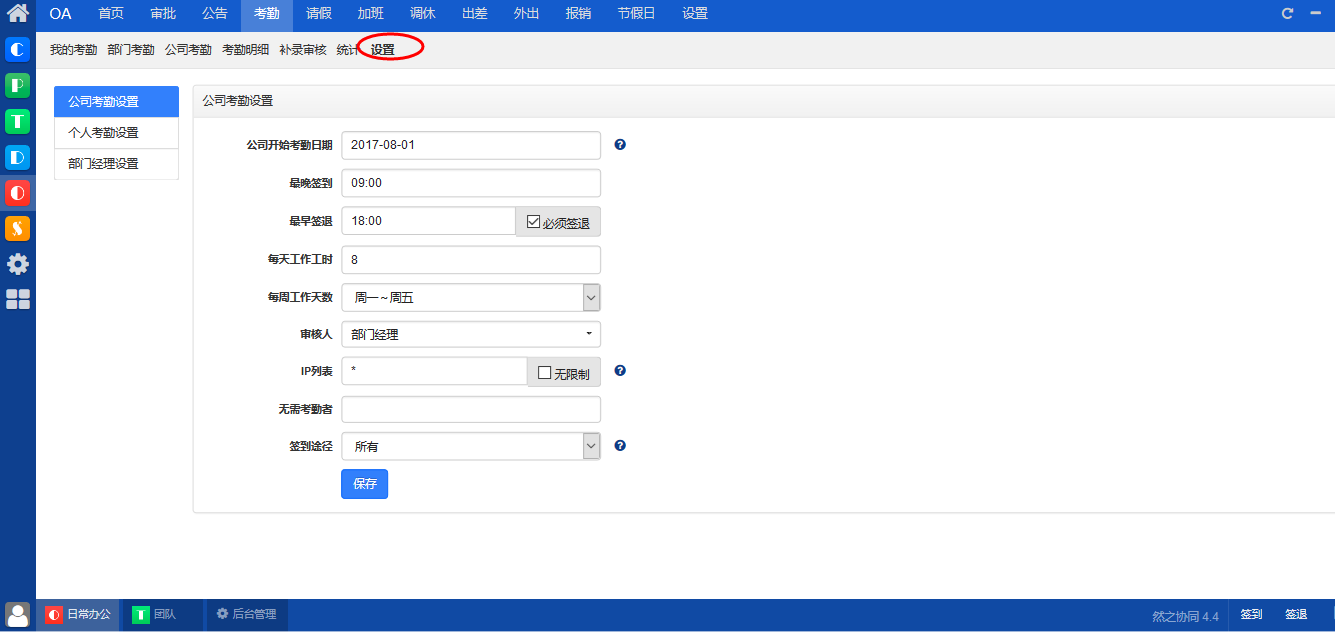Image resolution: width=1335 pixels, height=633 pixels.
Task: Select the 考勤 top menu
Action: click(267, 14)
